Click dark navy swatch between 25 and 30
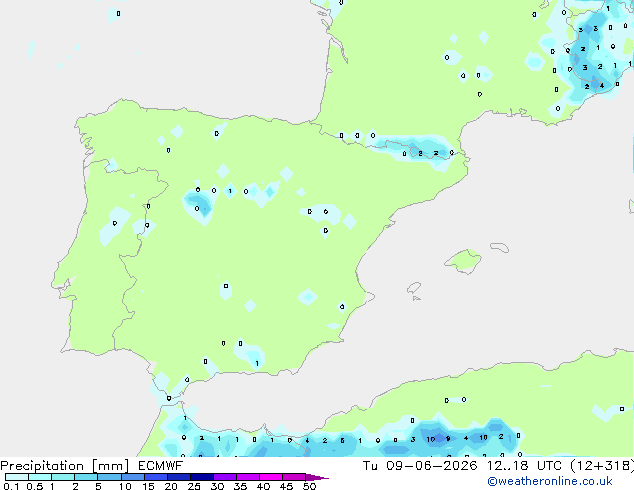Image resolution: width=634 pixels, height=490 pixels. click(x=202, y=477)
